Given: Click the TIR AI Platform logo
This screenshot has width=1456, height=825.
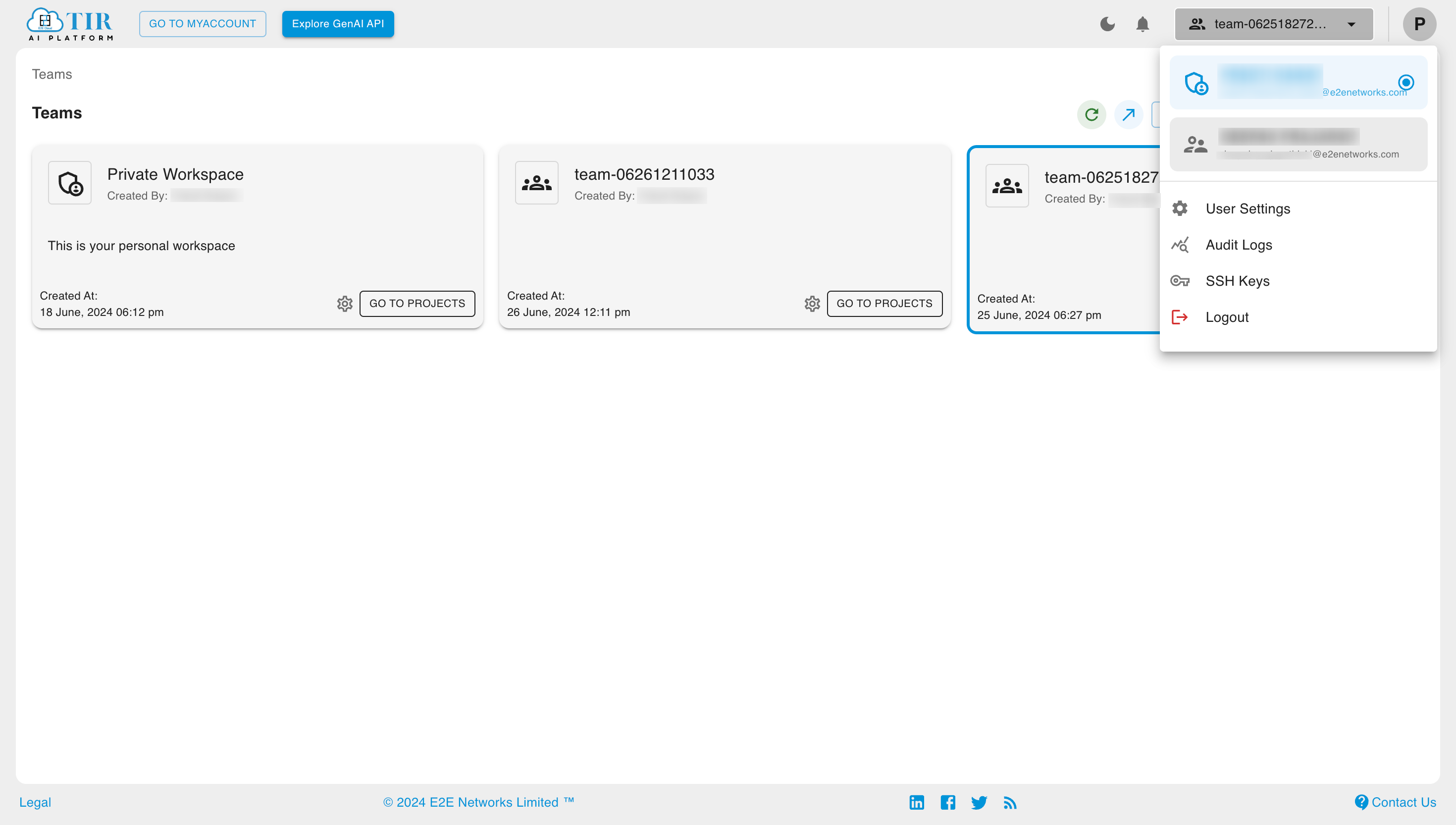Looking at the screenshot, I should pyautogui.click(x=70, y=24).
